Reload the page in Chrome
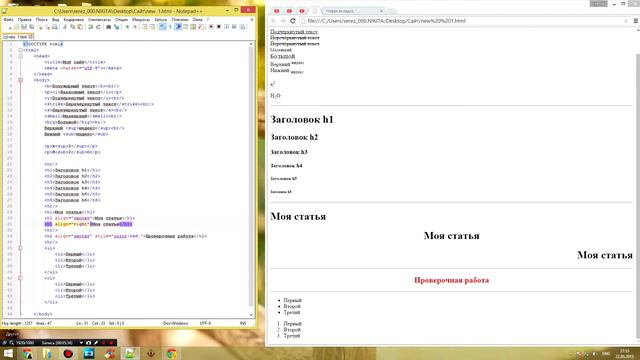Screen dimensions: 640x360 (x=293, y=21)
